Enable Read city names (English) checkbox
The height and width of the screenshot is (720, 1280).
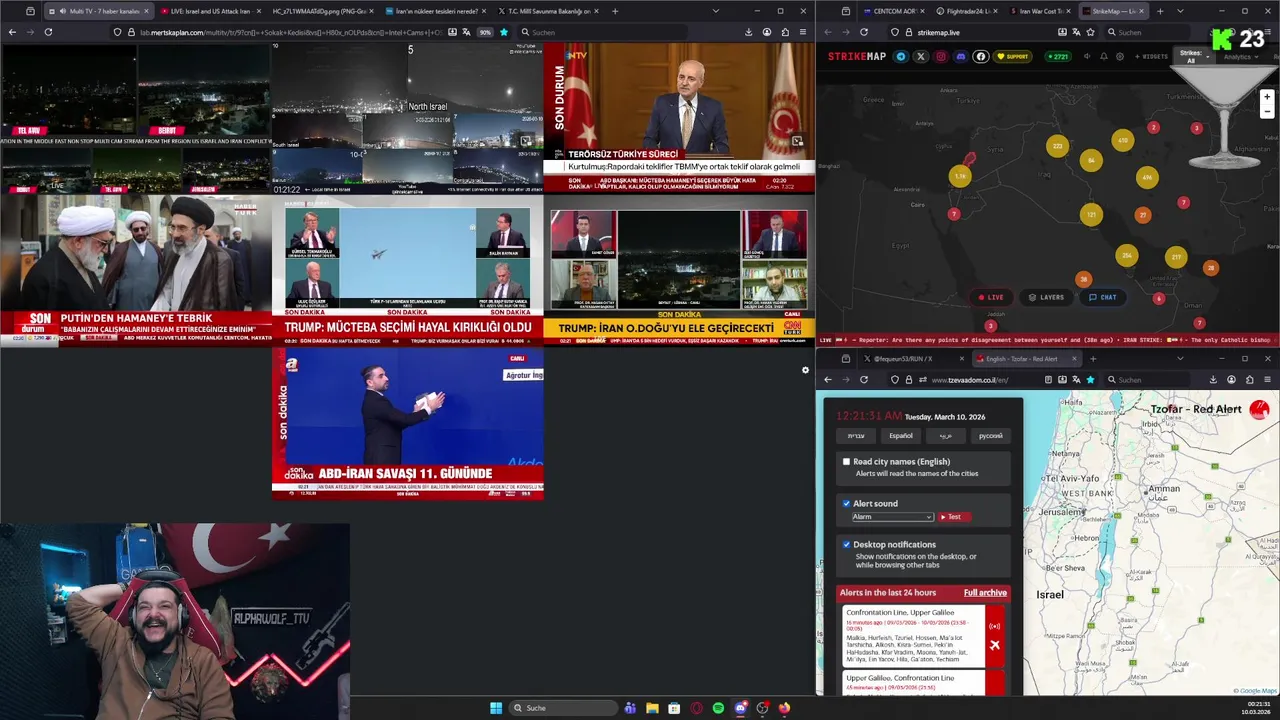pyautogui.click(x=846, y=462)
